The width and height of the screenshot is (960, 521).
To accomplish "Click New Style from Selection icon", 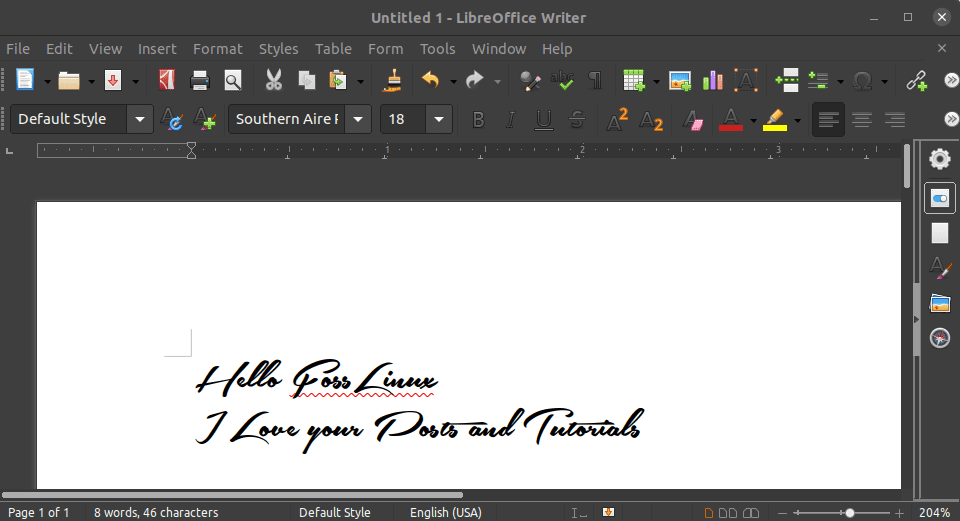I will (x=205, y=119).
